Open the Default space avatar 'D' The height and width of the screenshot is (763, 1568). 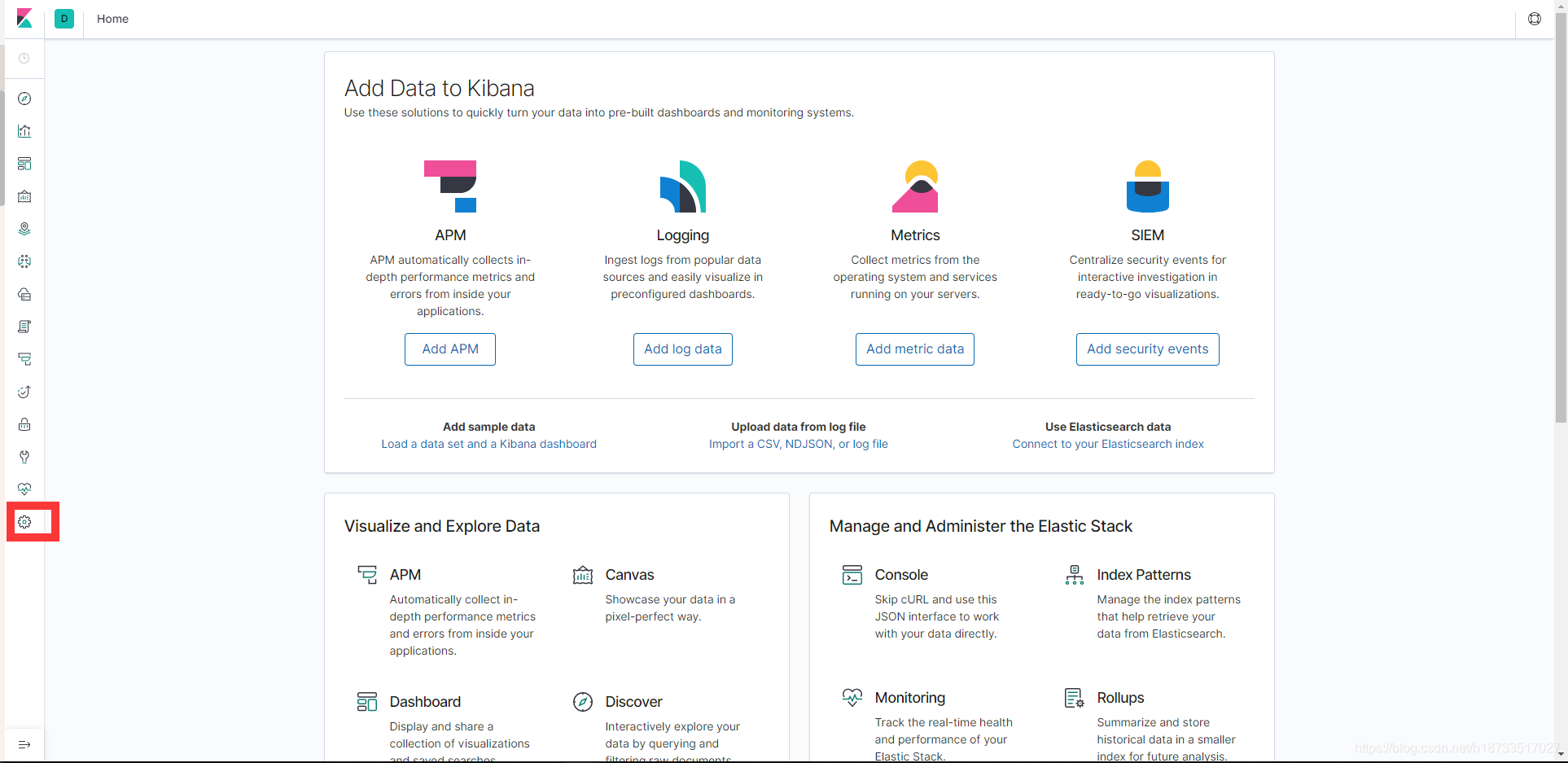tap(64, 18)
